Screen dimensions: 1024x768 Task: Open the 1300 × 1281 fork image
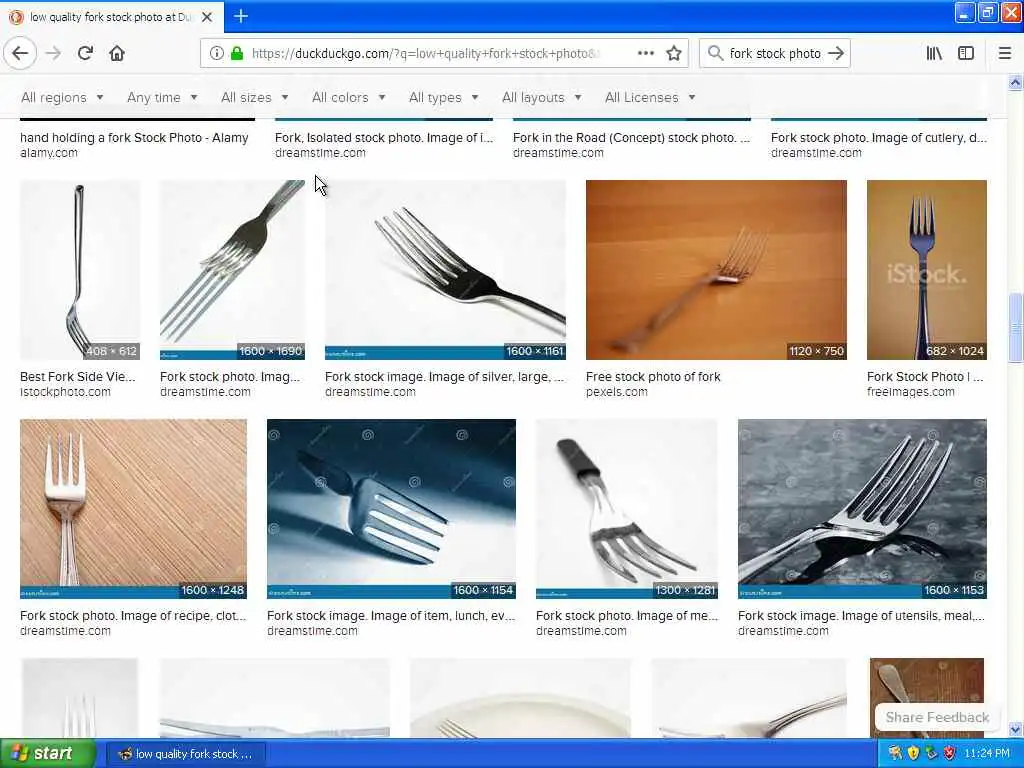626,509
